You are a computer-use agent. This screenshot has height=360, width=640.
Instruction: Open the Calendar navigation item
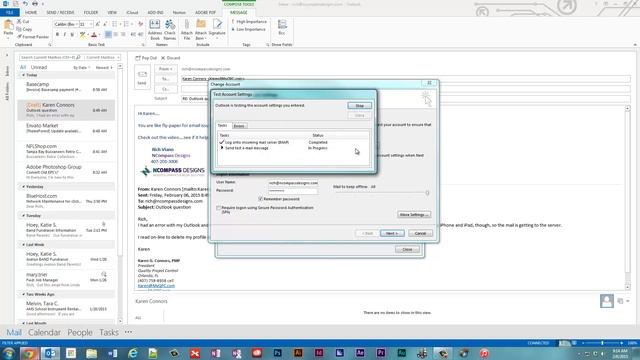tap(44, 333)
